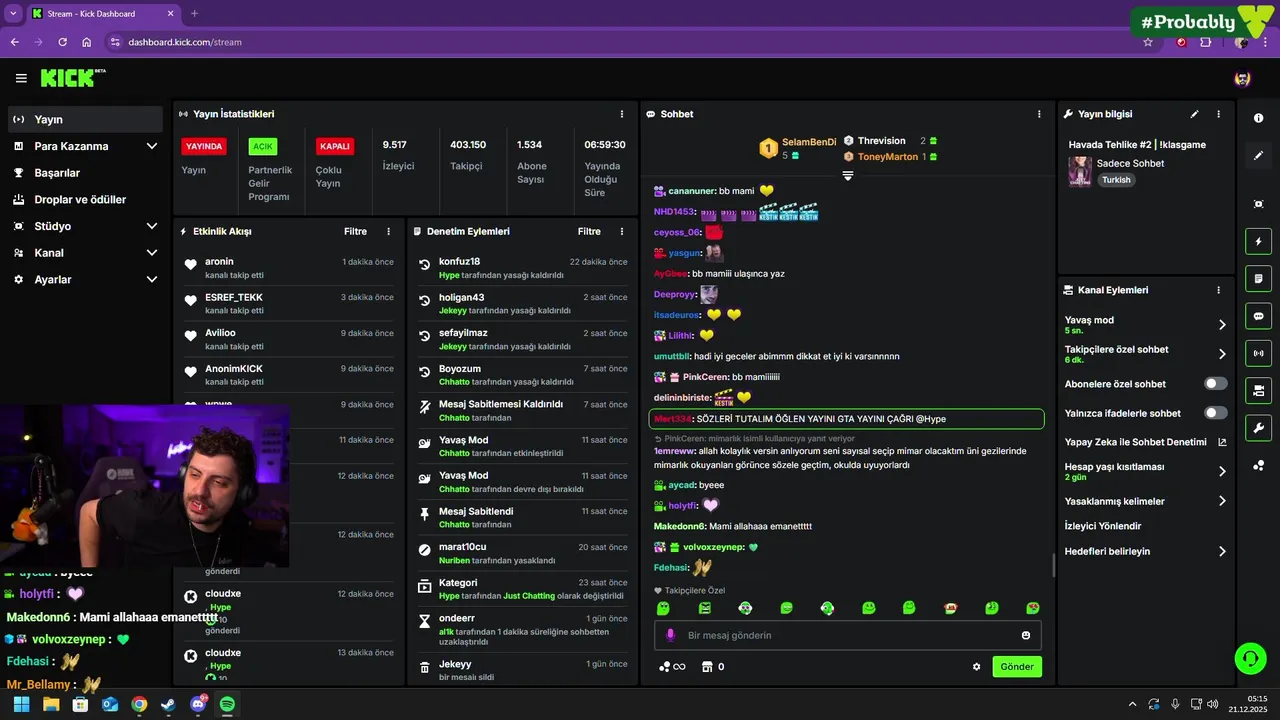Select Yayın in the left sidebar
The width and height of the screenshot is (1280, 720).
85,119
